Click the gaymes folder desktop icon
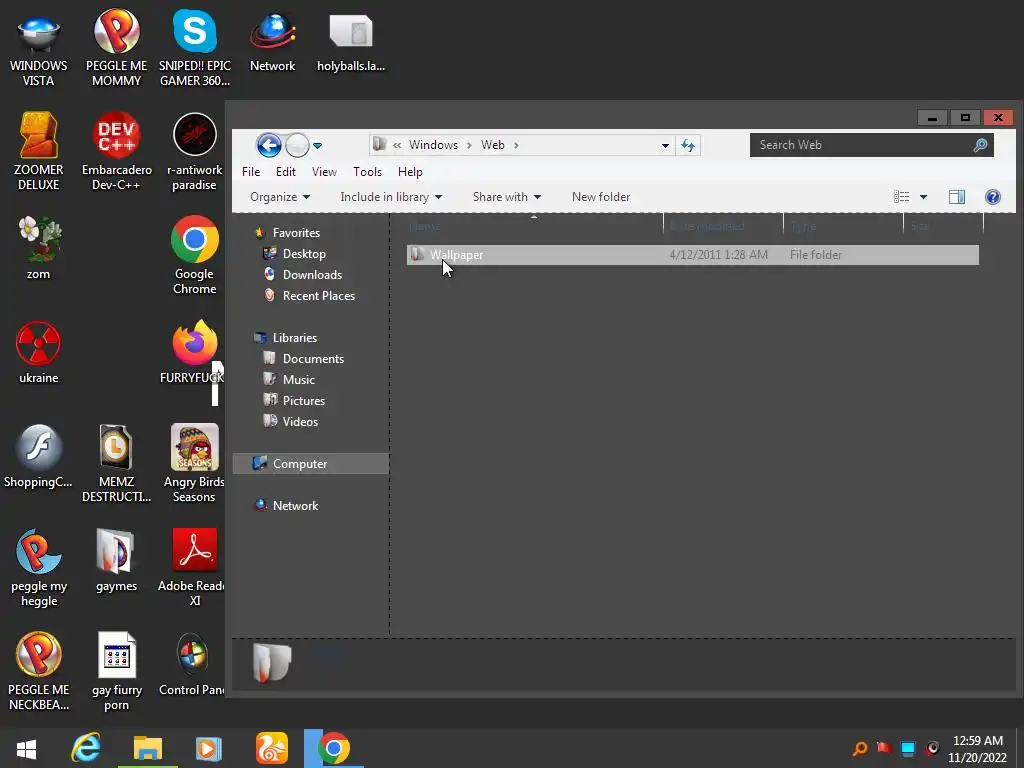1024x768 pixels. click(116, 560)
